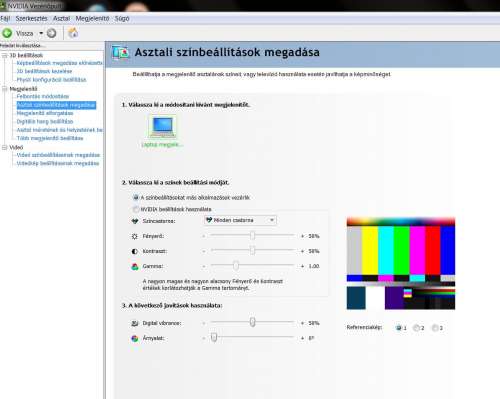Increase Gamma with its plus button

[302, 266]
